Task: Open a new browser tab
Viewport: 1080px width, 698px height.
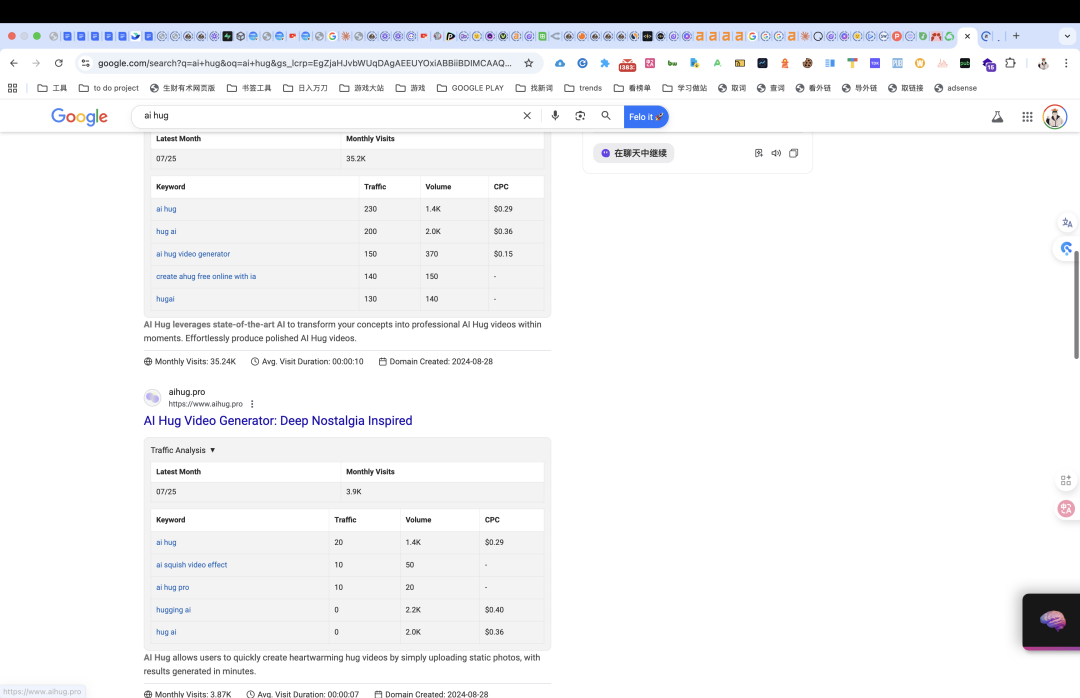Action: point(1016,36)
